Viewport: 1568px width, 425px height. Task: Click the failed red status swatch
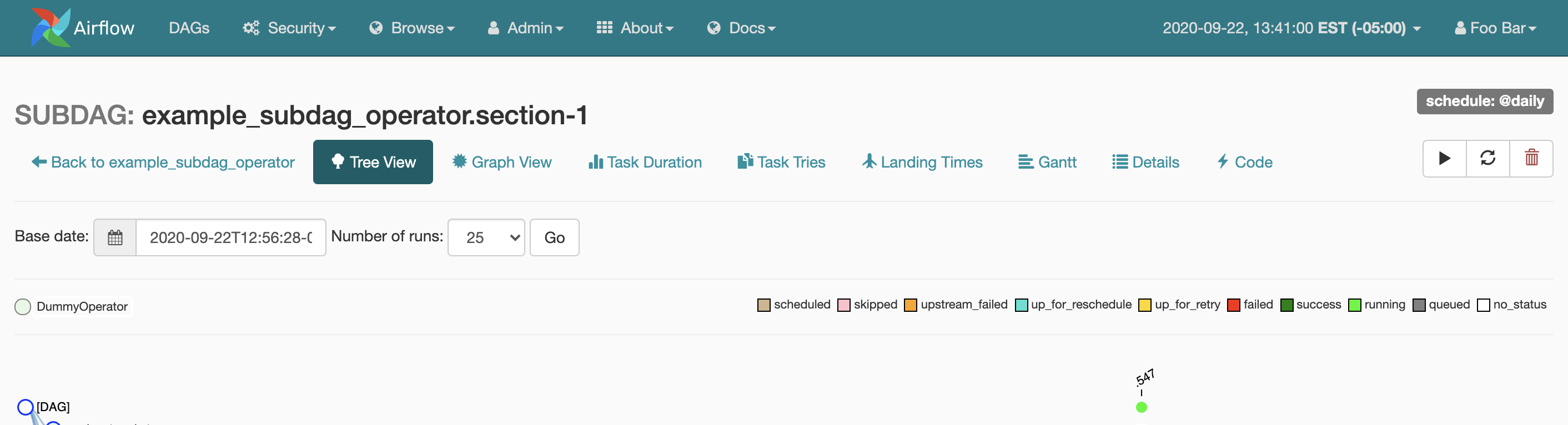(1234, 305)
